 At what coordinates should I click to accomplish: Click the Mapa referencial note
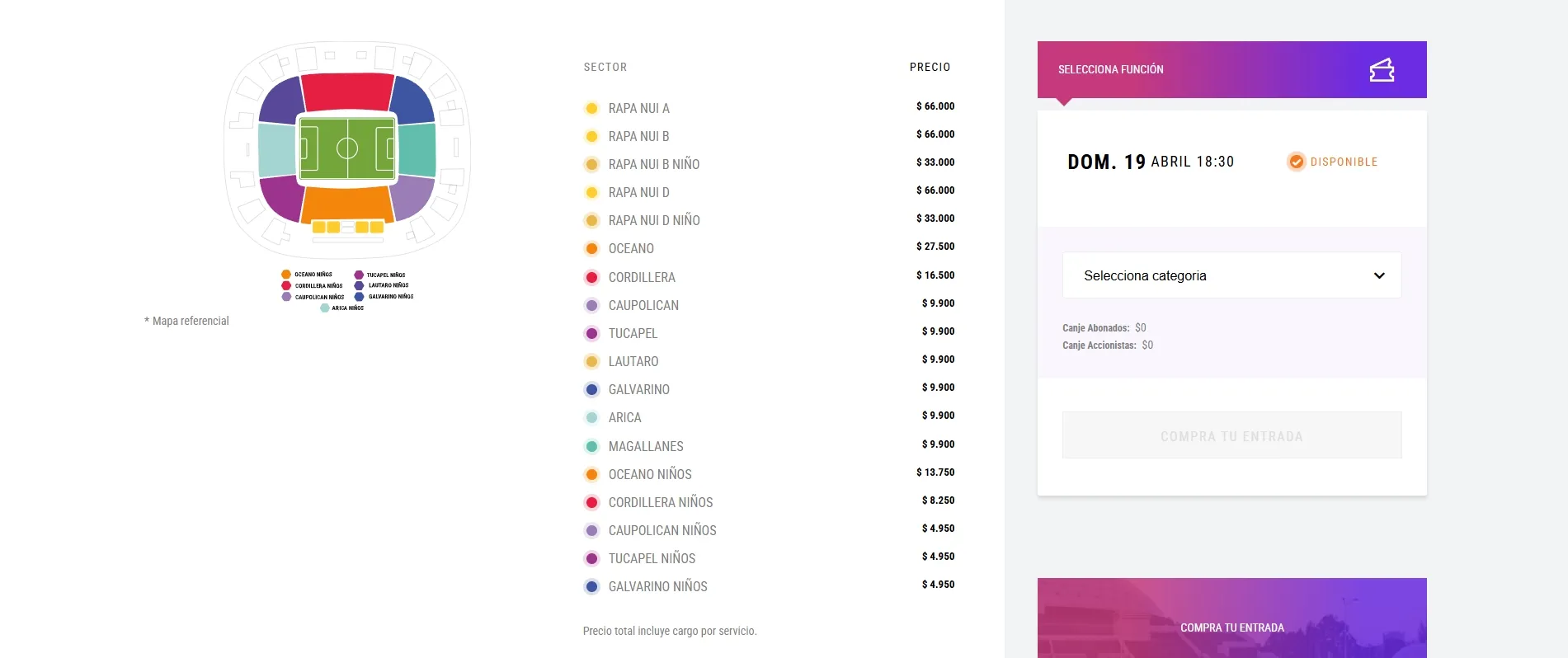[x=186, y=321]
